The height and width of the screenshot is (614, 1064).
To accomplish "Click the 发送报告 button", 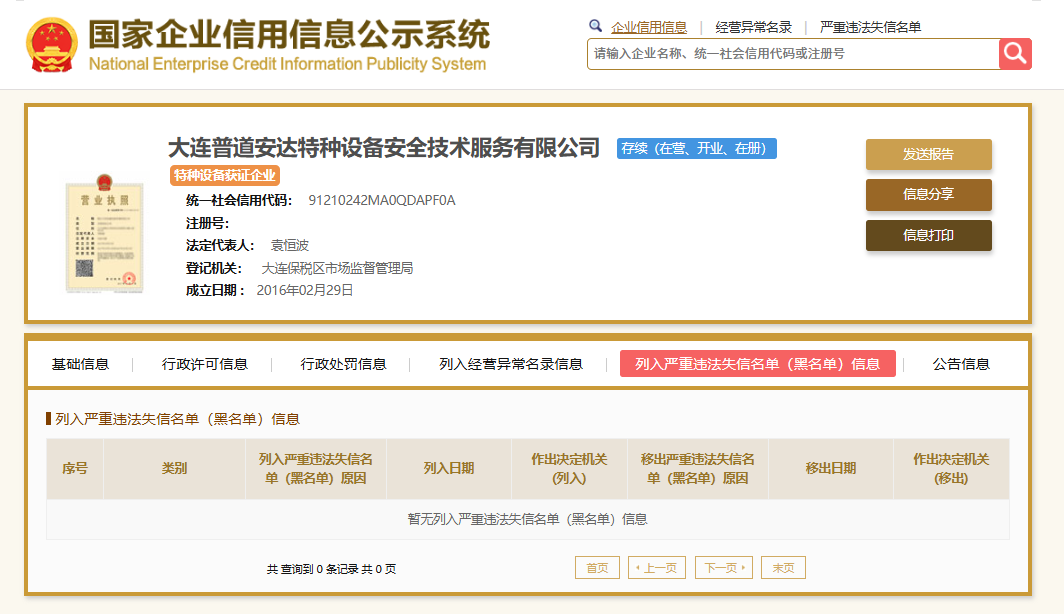I will (x=928, y=154).
